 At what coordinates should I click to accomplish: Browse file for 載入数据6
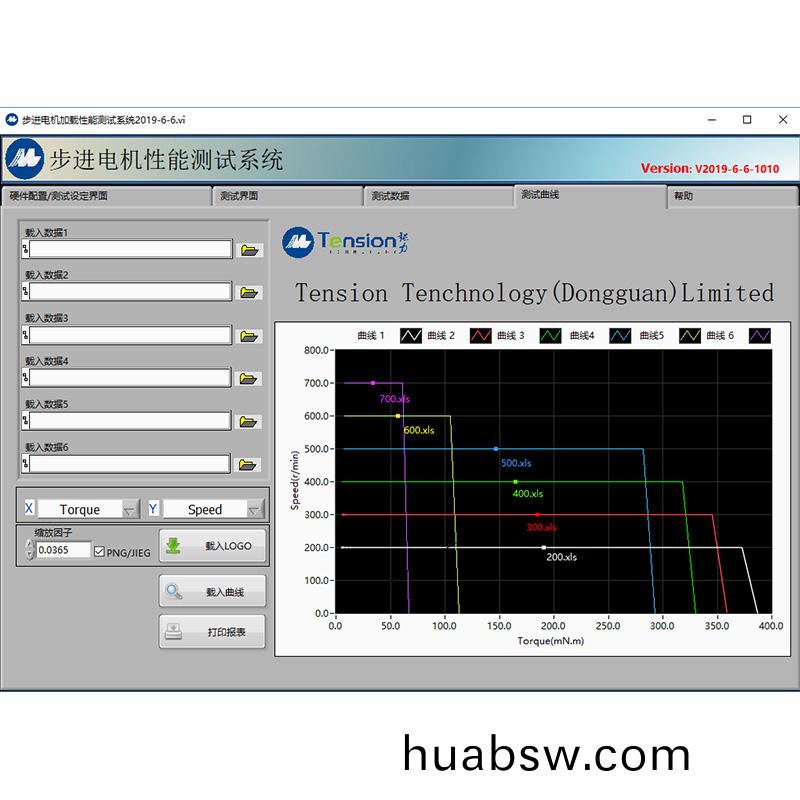250,464
